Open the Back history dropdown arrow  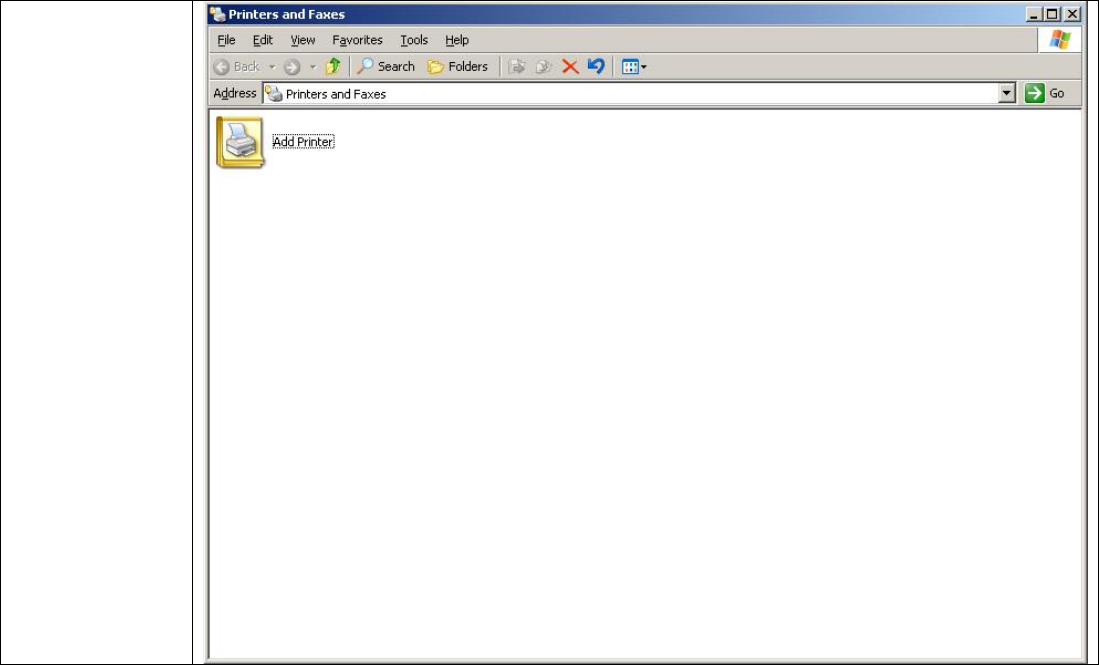point(272,67)
